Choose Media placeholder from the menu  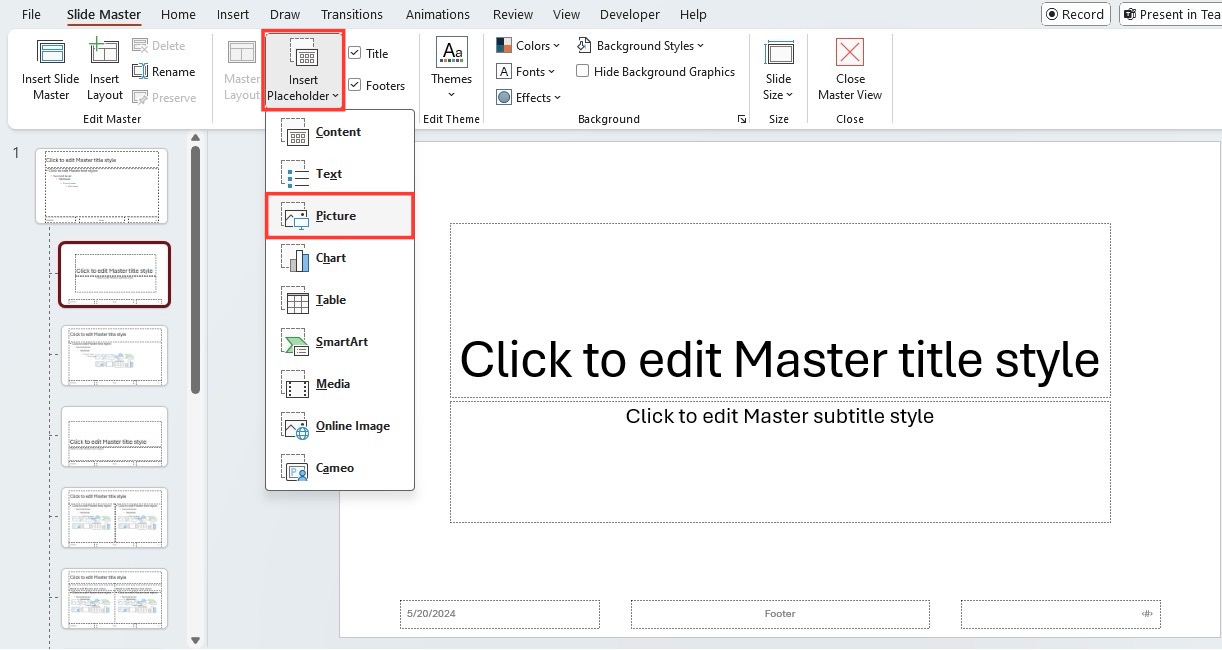coord(340,384)
